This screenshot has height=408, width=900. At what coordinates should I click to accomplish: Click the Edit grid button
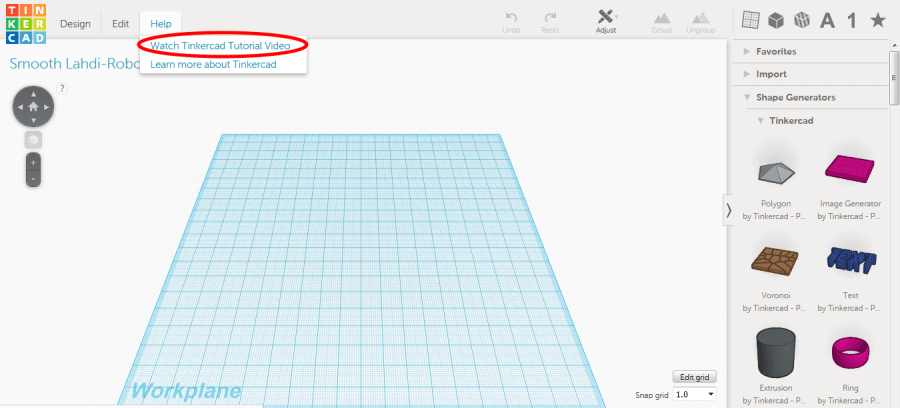click(x=694, y=377)
